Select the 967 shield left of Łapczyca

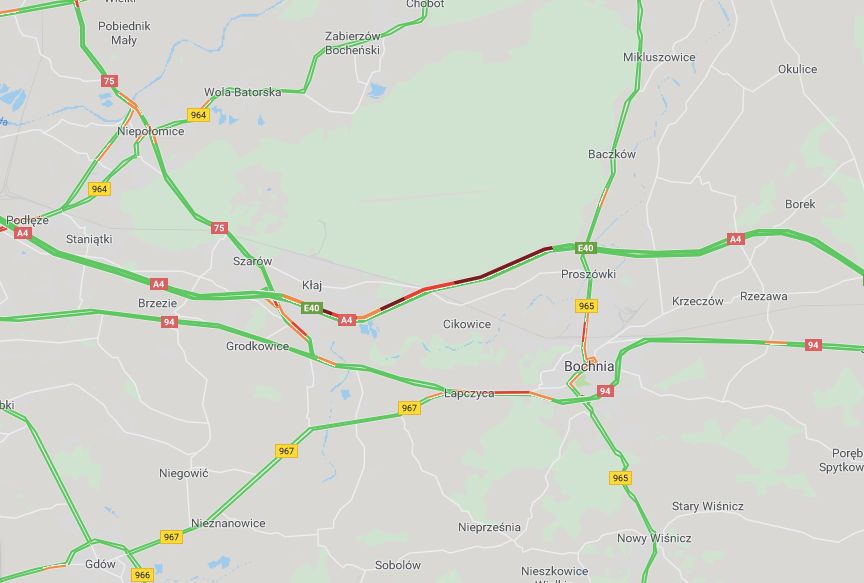point(409,408)
